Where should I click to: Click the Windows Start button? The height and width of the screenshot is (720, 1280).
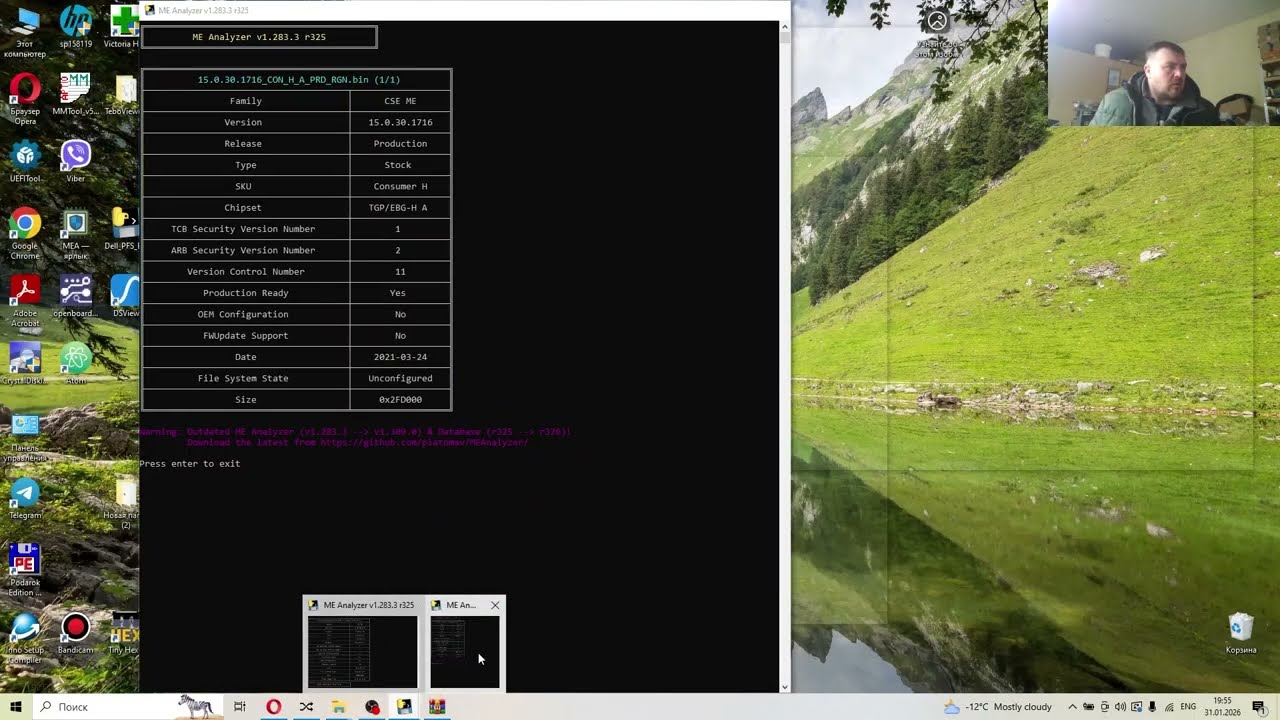click(16, 707)
